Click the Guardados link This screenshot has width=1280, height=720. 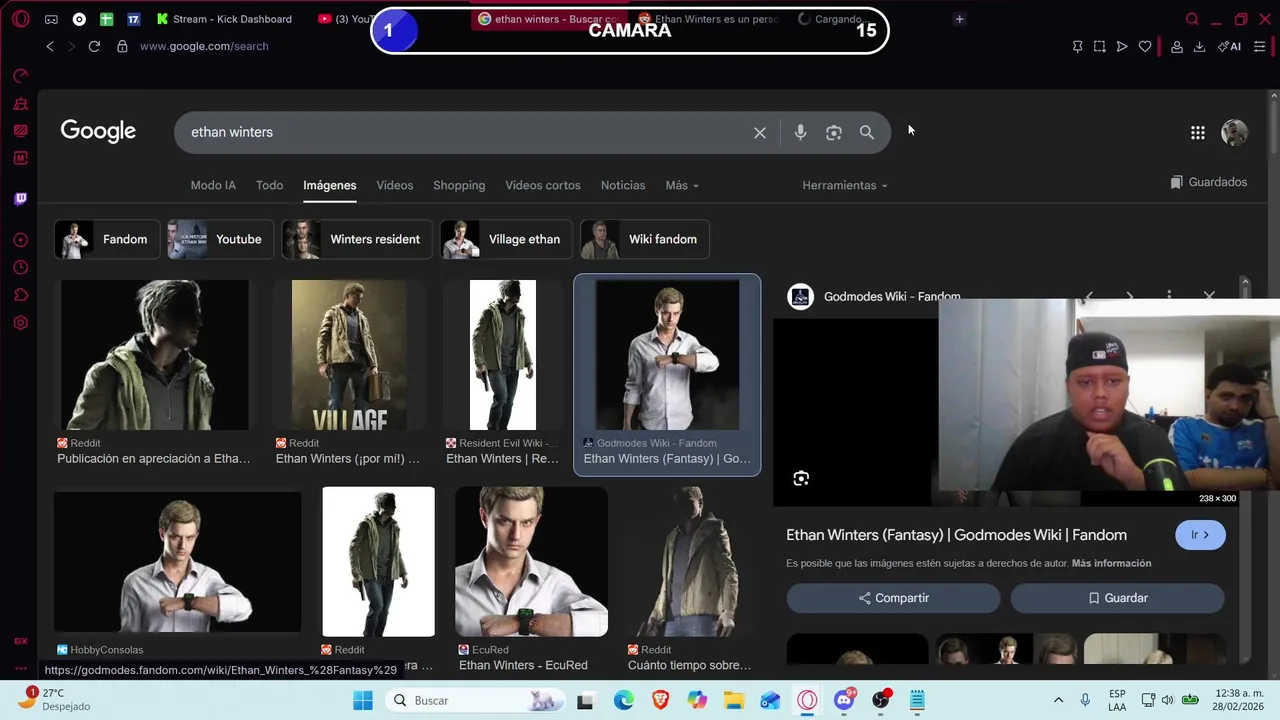coord(1208,182)
